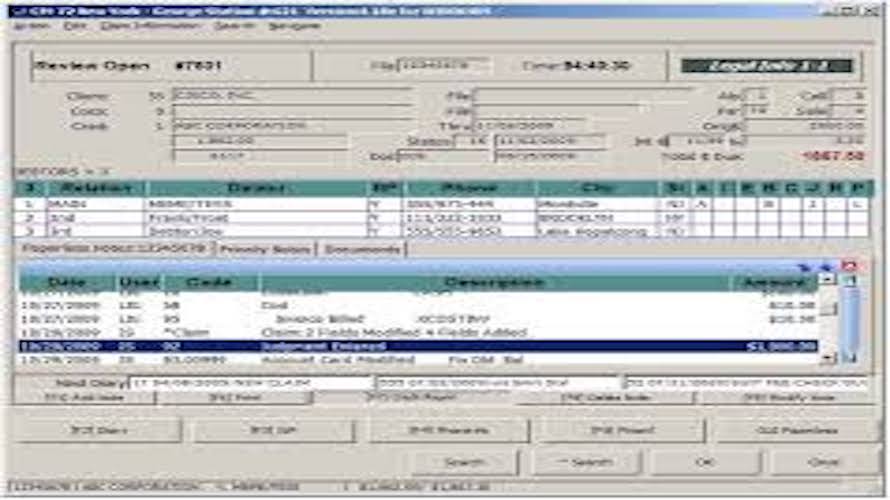Image resolution: width=890 pixels, height=500 pixels.
Task: Click the OK button
Action: coord(706,462)
